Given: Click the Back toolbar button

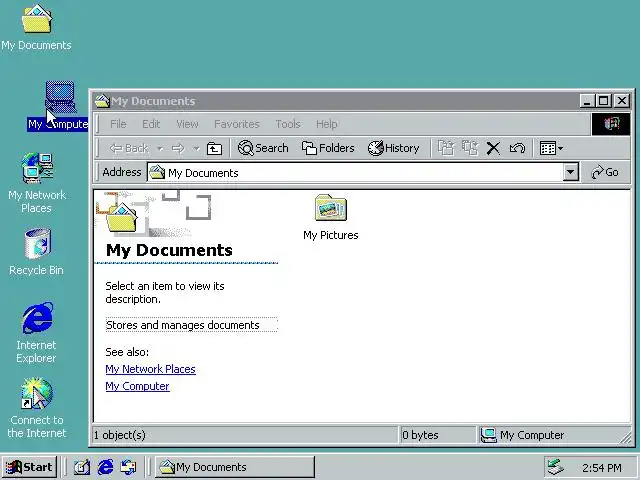Looking at the screenshot, I should (129, 148).
